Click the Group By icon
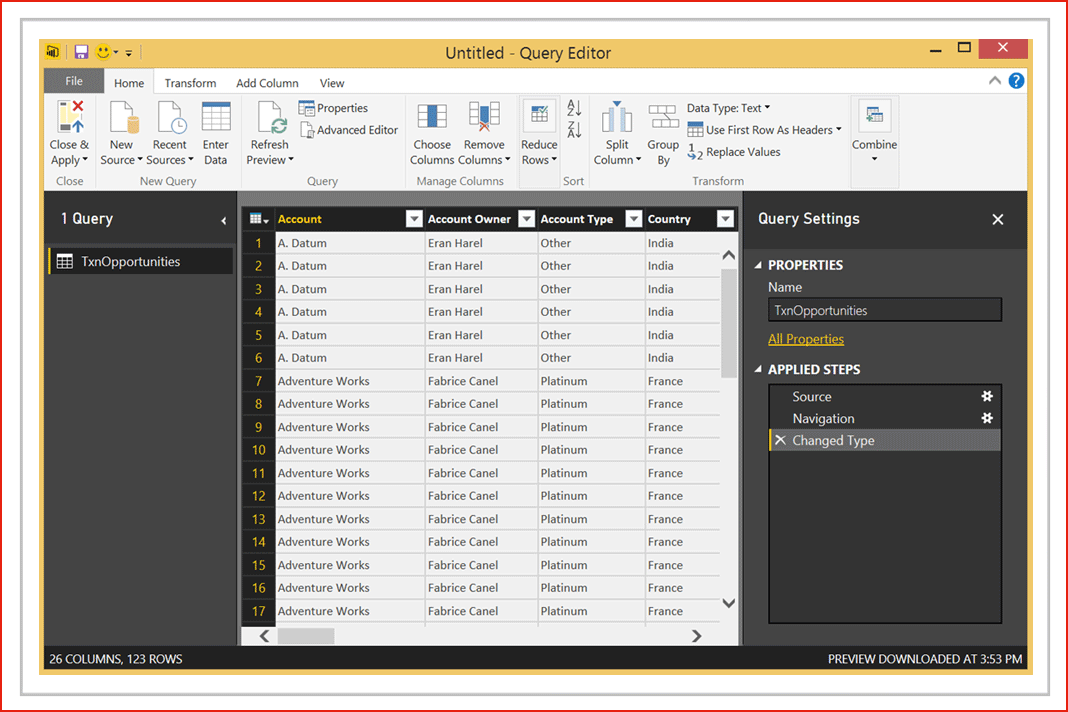 pos(663,118)
